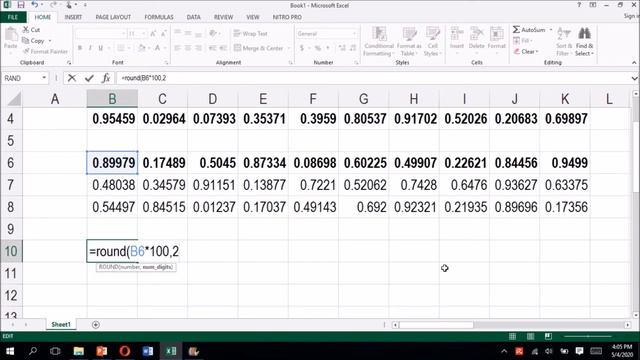The height and width of the screenshot is (360, 640).
Task: Open the font name dropdown
Action: click(123, 33)
